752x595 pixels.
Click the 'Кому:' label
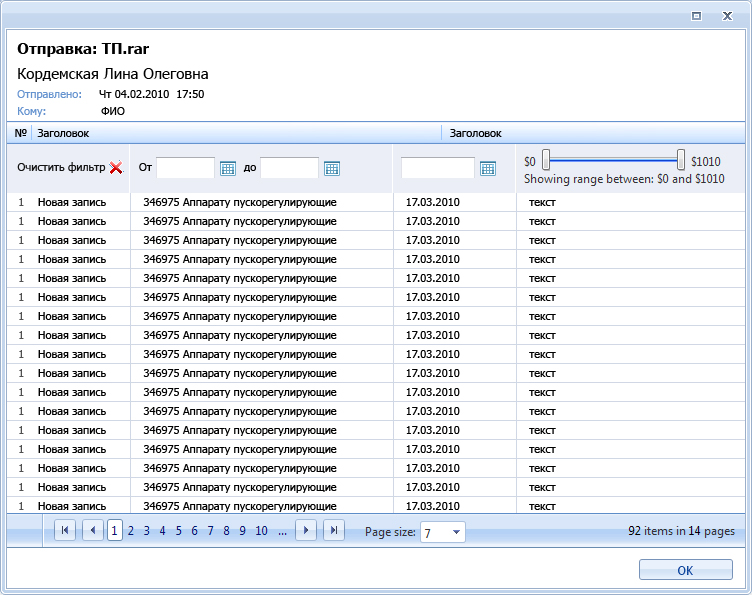pyautogui.click(x=32, y=111)
